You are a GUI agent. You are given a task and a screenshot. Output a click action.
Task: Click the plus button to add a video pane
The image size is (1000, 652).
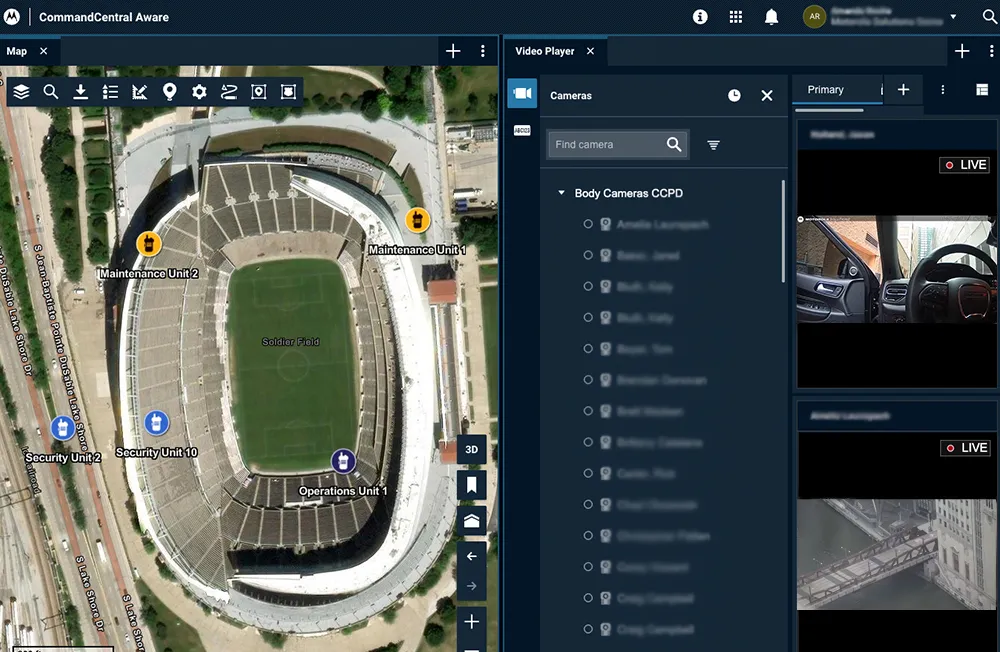[x=903, y=90]
